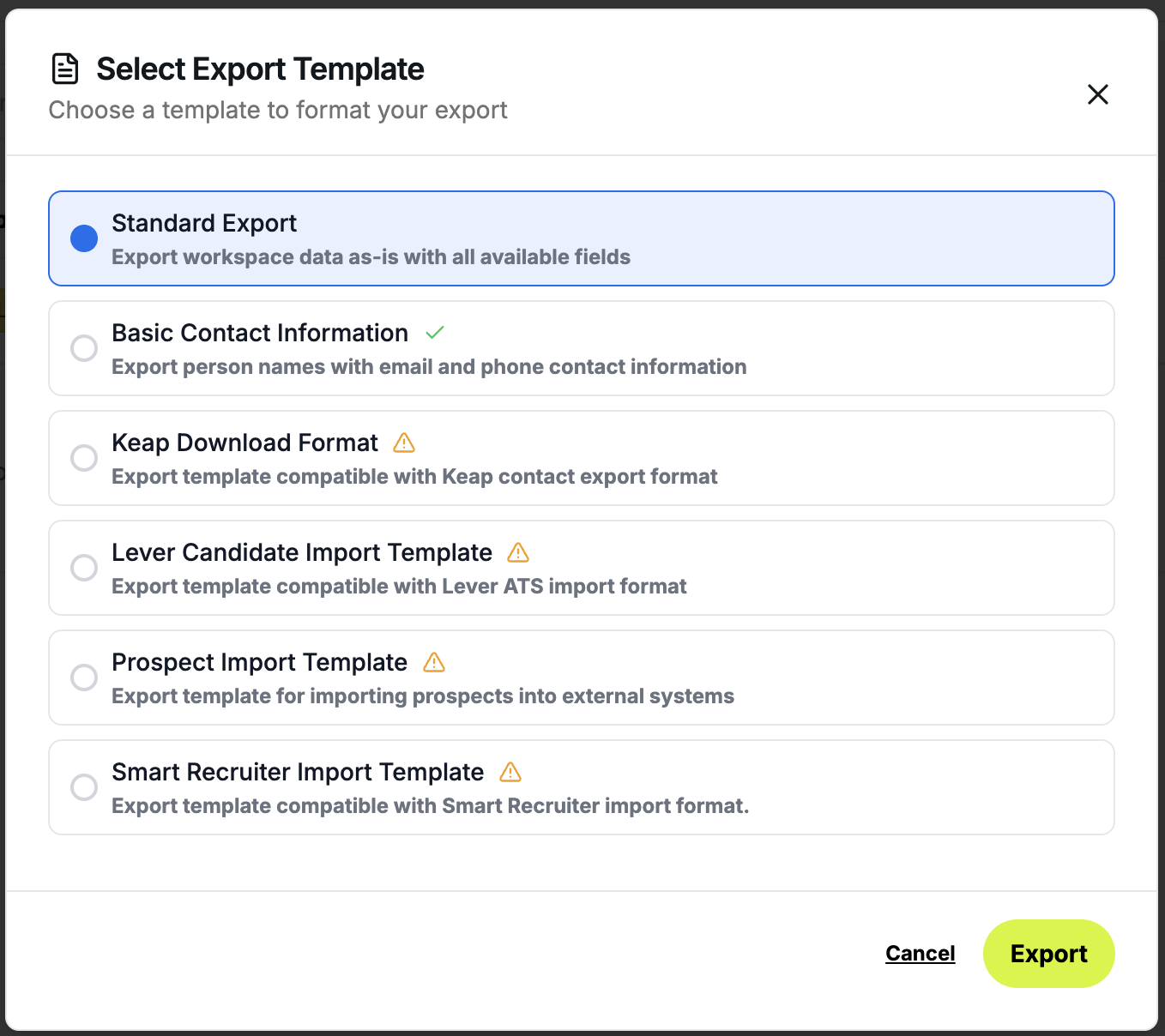Click the warning icon beside Lever Candidate Import Template
This screenshot has height=1036, width=1165.
point(518,552)
